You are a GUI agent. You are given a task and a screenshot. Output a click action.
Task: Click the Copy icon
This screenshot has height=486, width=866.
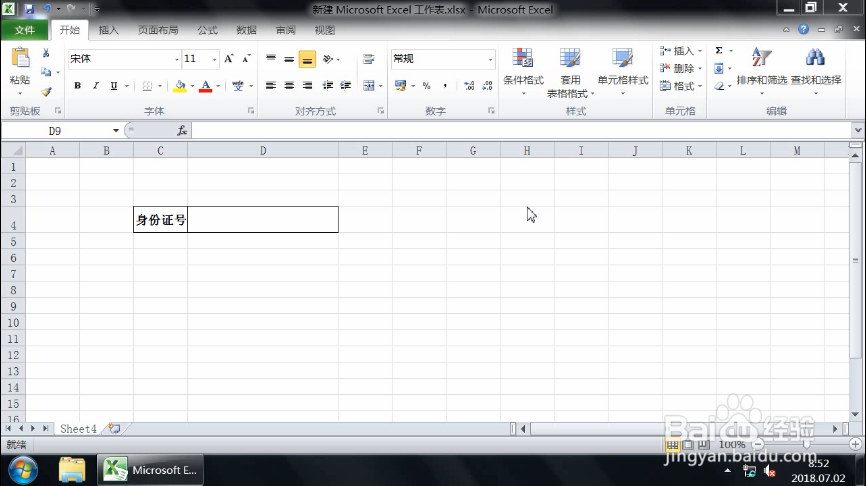click(46, 72)
